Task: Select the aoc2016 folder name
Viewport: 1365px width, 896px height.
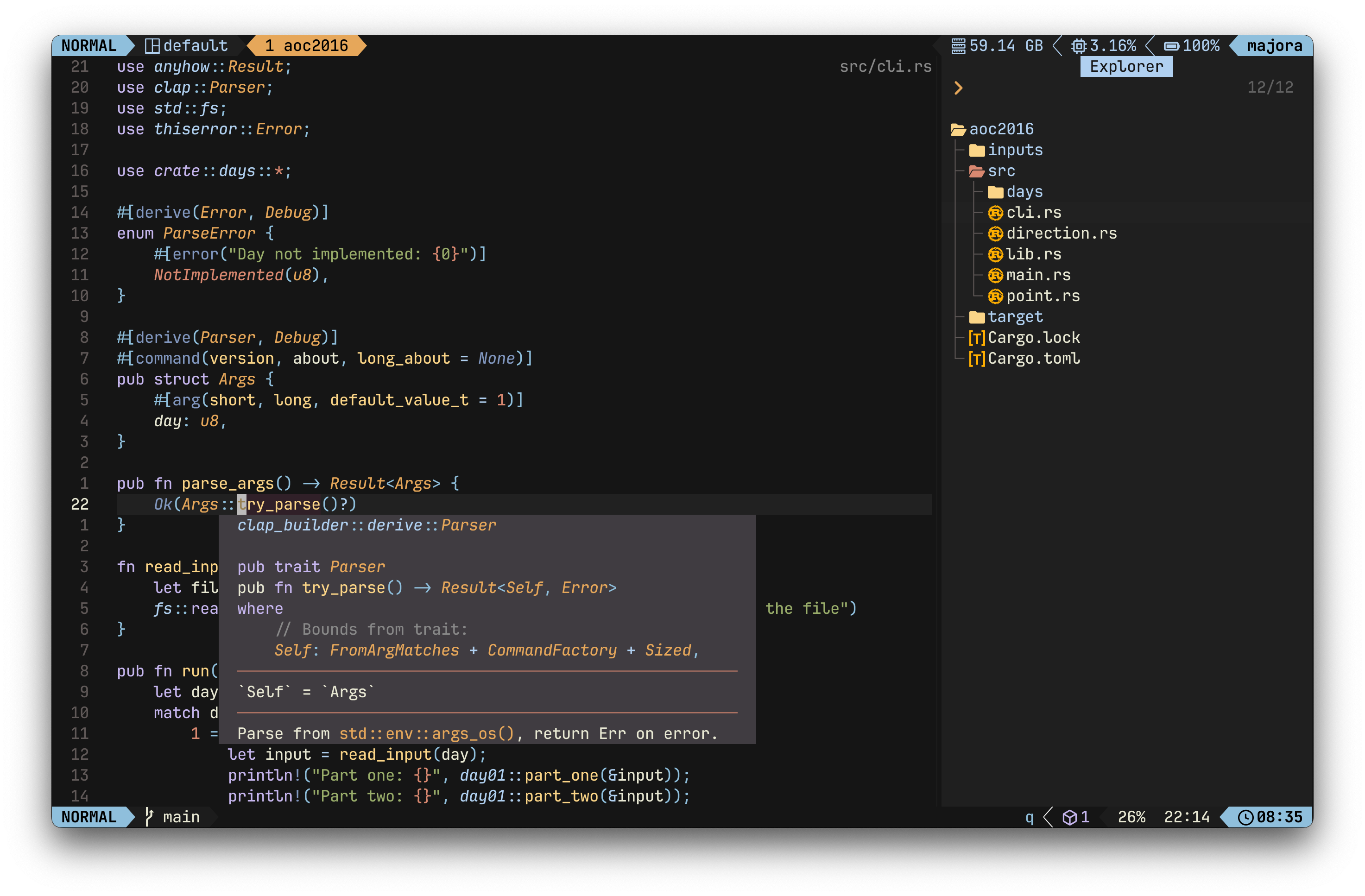Action: point(1001,130)
